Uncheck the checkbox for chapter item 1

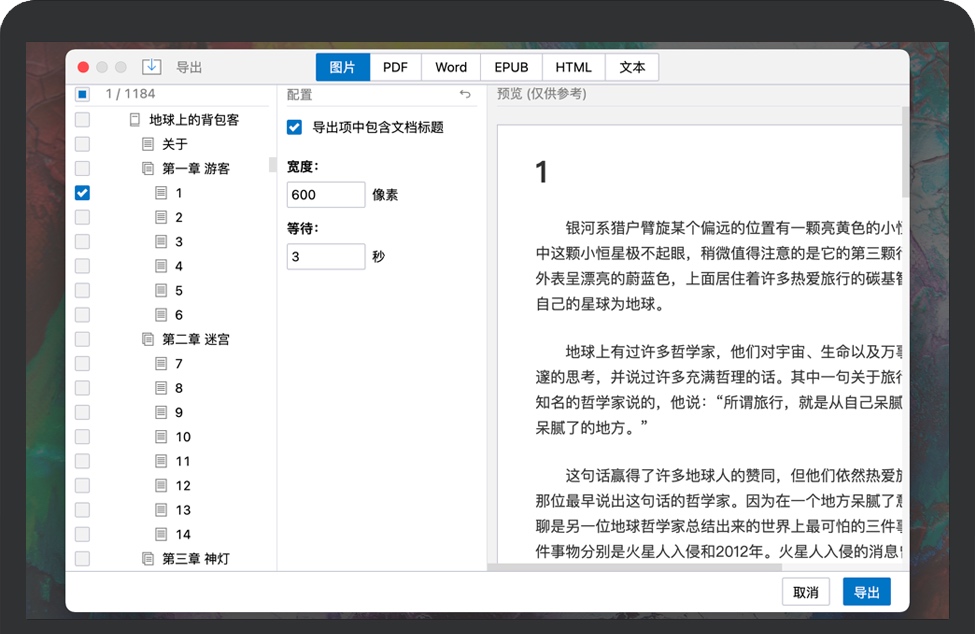point(83,193)
